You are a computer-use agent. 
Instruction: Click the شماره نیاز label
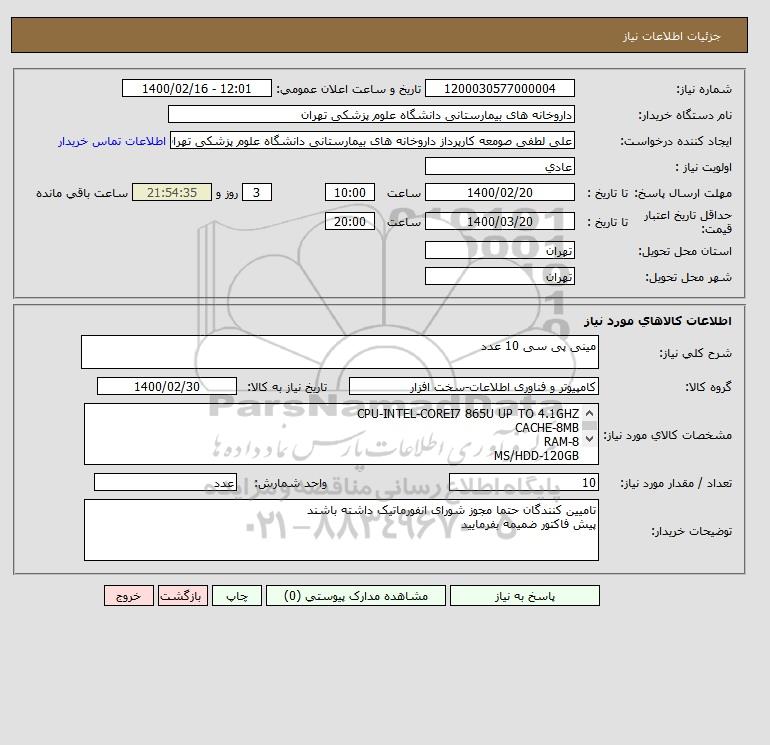click(x=704, y=89)
